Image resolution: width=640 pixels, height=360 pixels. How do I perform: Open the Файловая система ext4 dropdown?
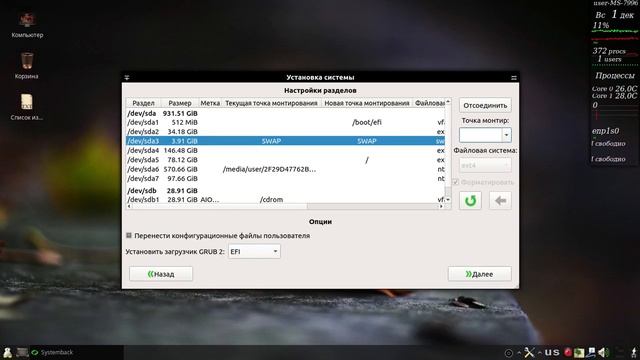(x=485, y=165)
